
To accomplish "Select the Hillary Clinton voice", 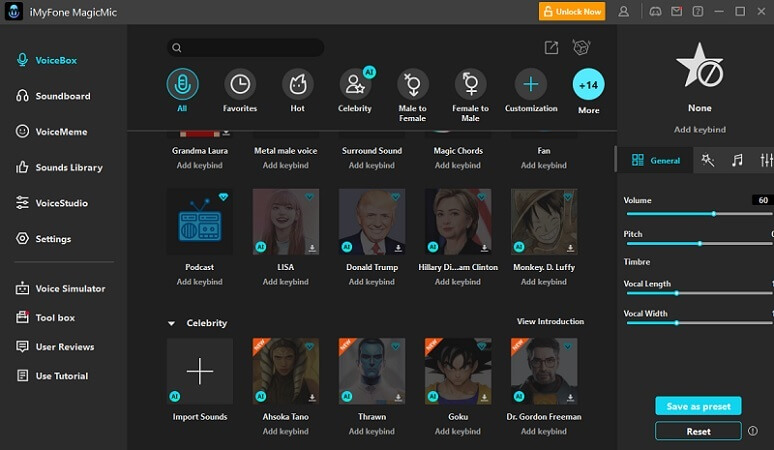I will point(458,222).
